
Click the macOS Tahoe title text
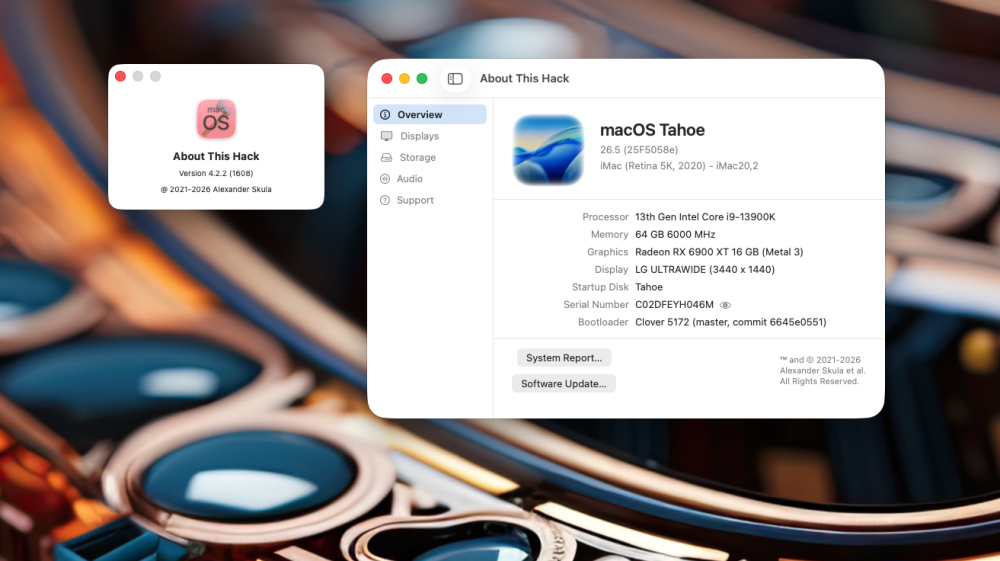[x=652, y=130]
